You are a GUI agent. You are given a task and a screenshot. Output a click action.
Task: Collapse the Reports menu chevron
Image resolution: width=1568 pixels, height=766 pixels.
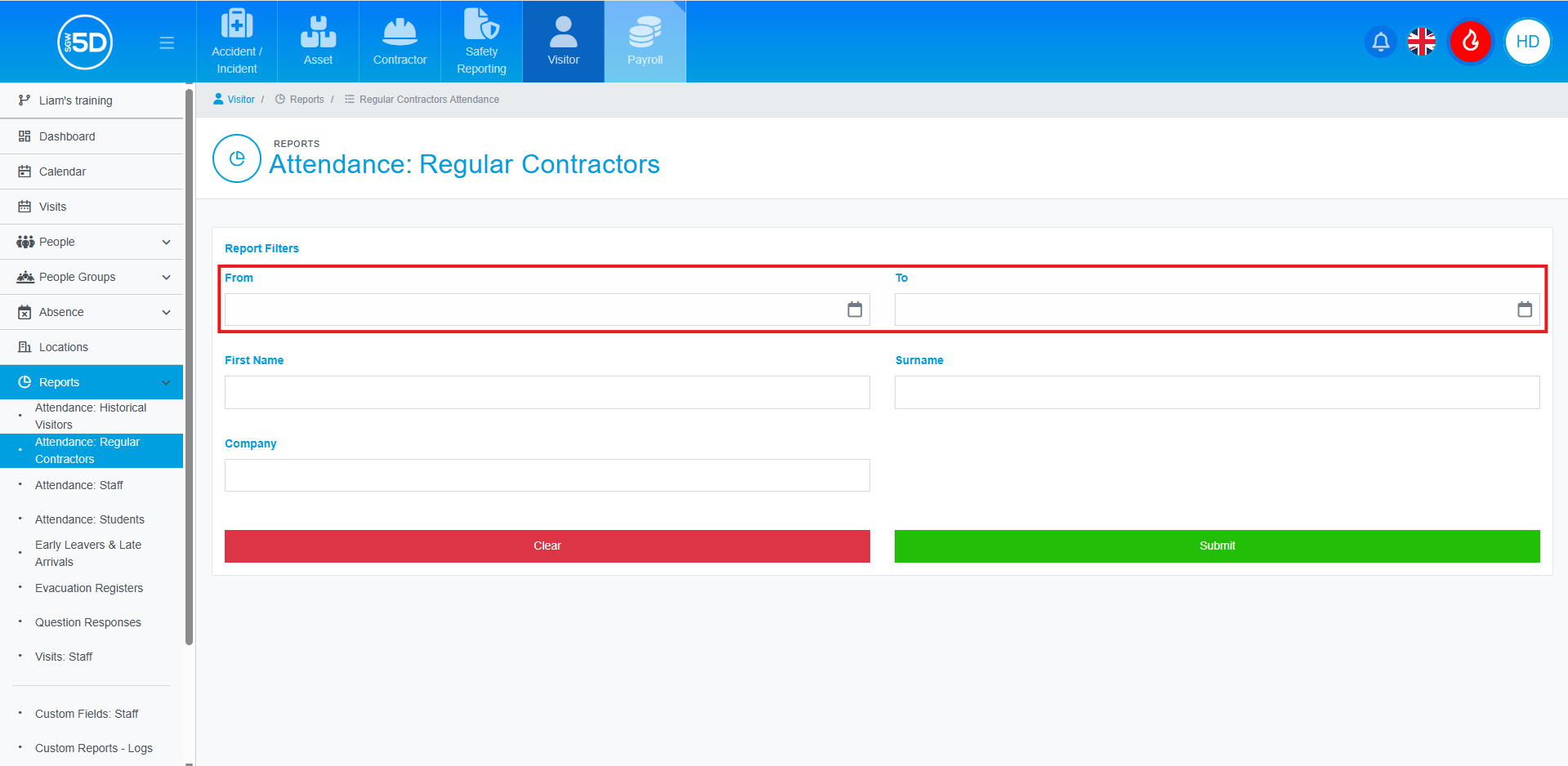click(167, 383)
